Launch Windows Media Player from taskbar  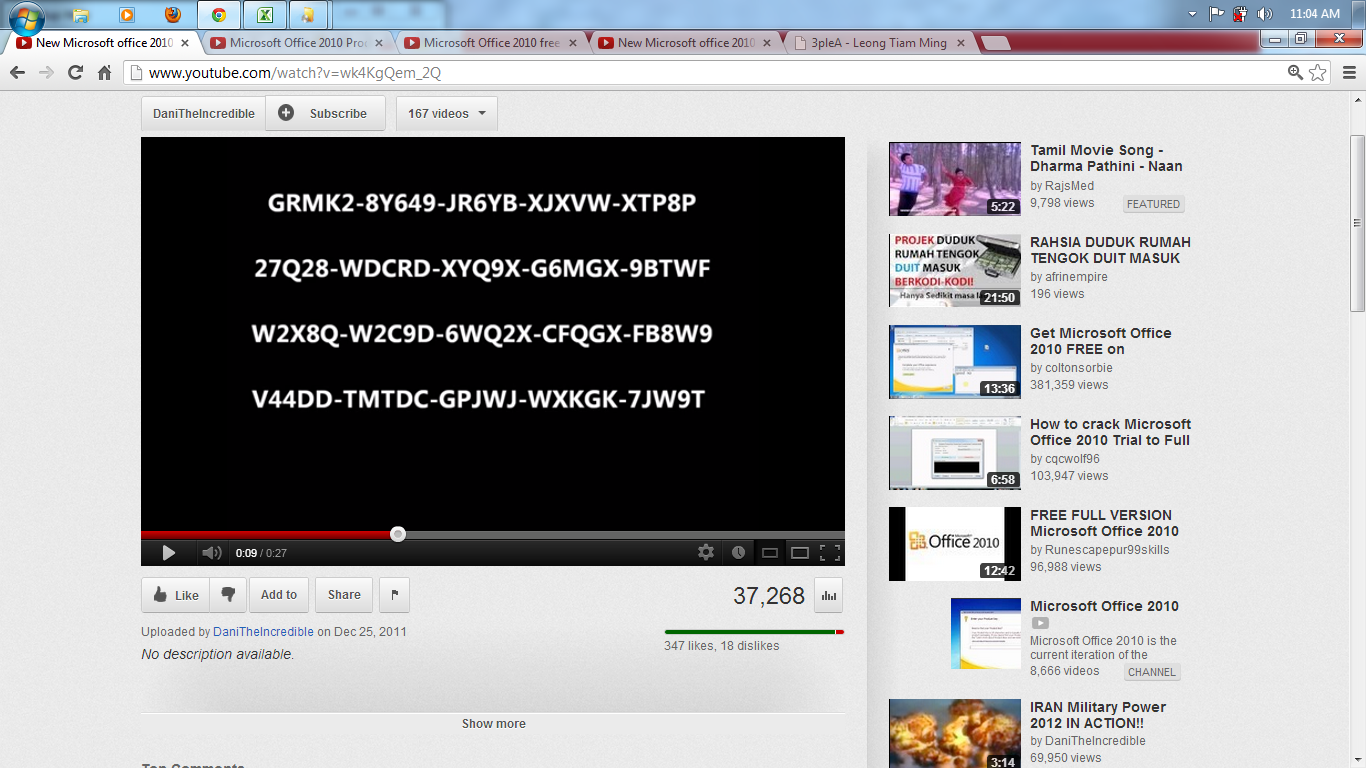click(x=127, y=15)
